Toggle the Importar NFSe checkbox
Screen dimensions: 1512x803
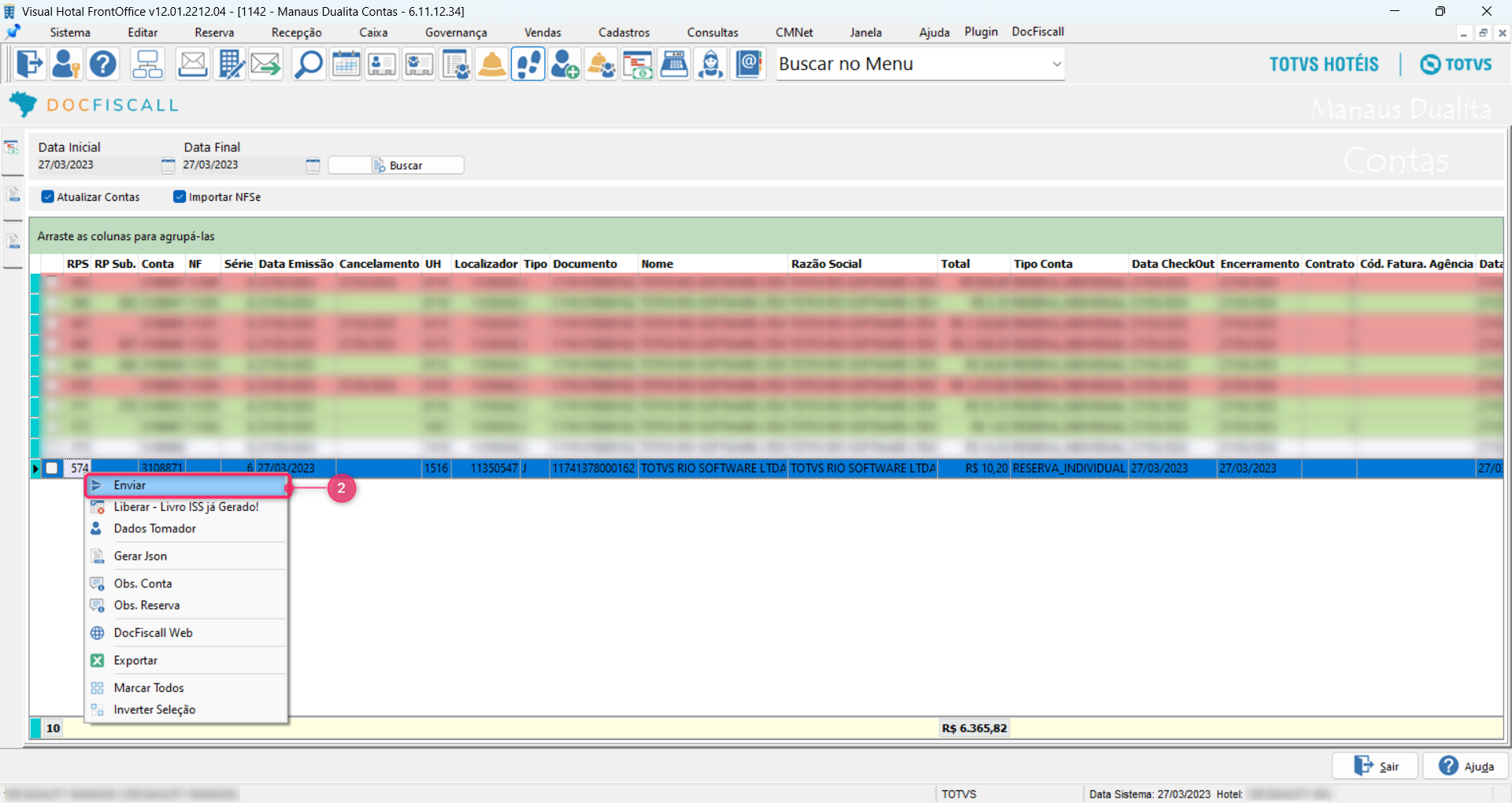(180, 197)
